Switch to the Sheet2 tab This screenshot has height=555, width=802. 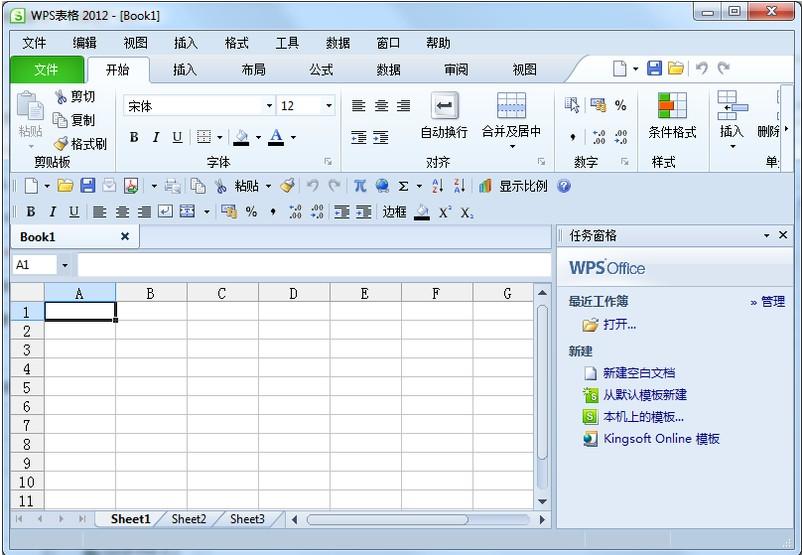[x=189, y=519]
